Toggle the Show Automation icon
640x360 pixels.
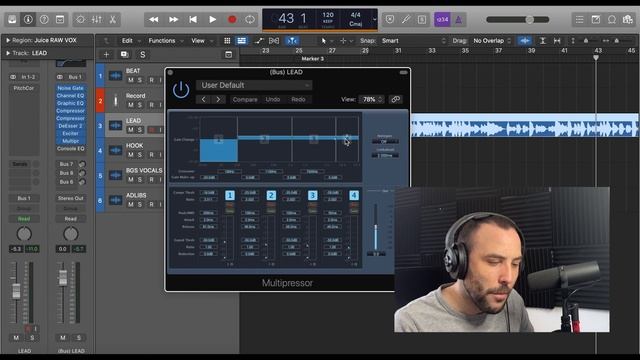258,41
